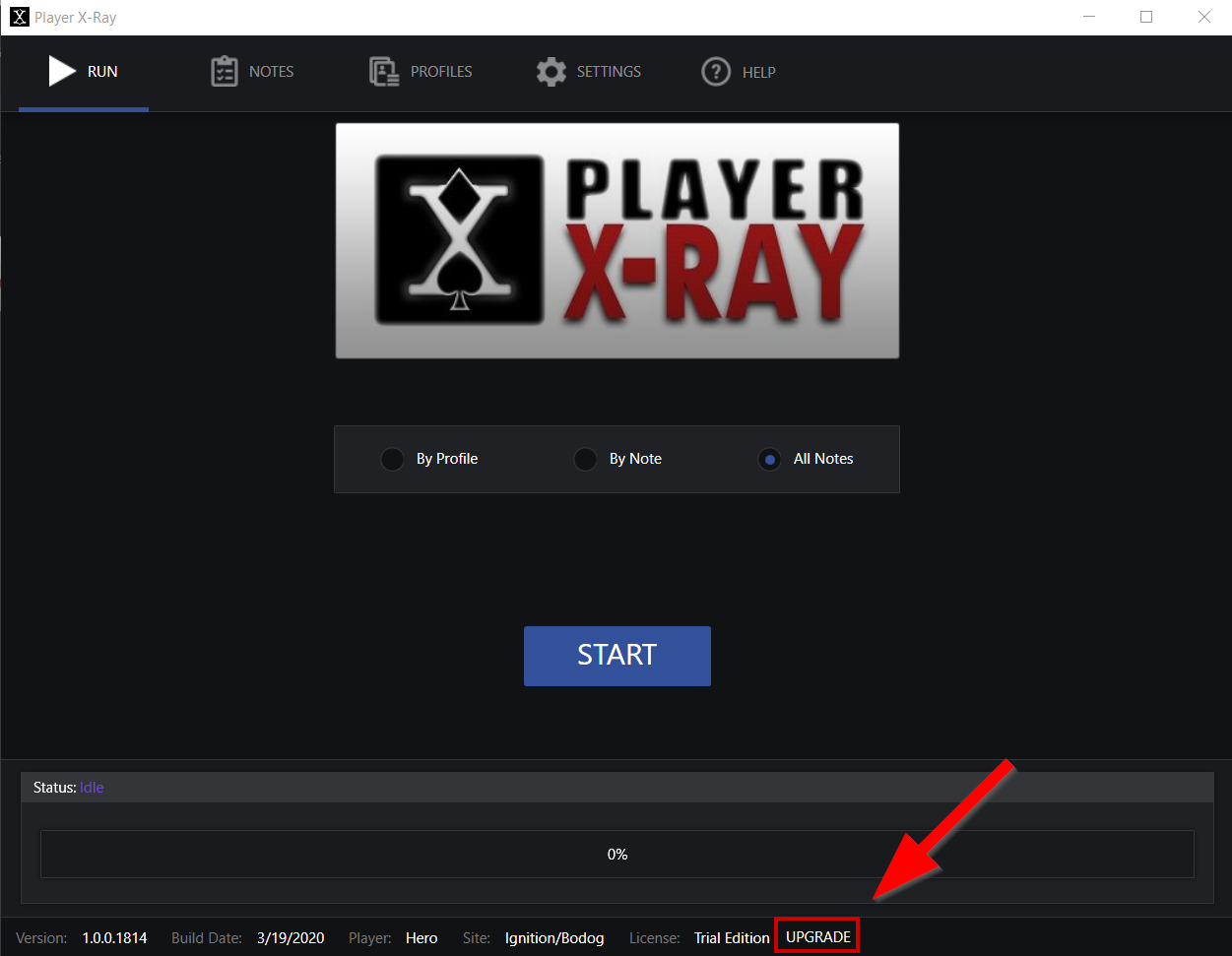Close the Player X-Ray window
The width and height of the screenshot is (1232, 956).
tap(1204, 17)
